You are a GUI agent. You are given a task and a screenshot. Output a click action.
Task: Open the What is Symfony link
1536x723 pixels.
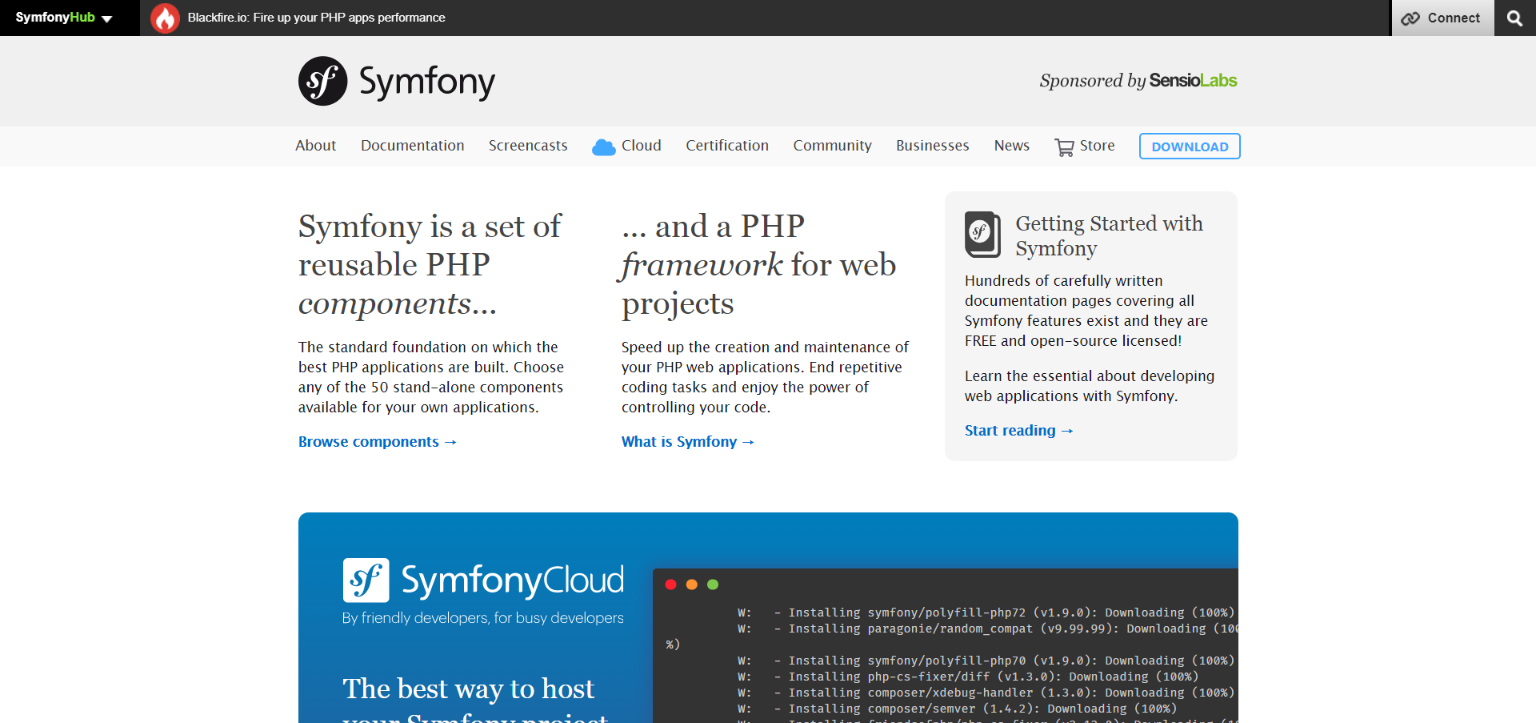pos(687,441)
